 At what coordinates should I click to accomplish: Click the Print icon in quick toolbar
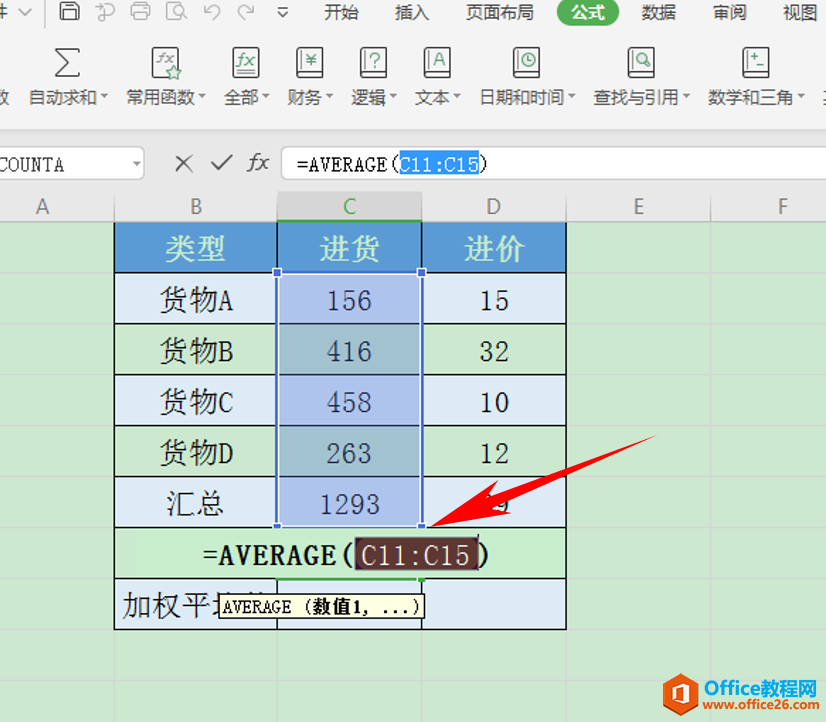pos(140,11)
